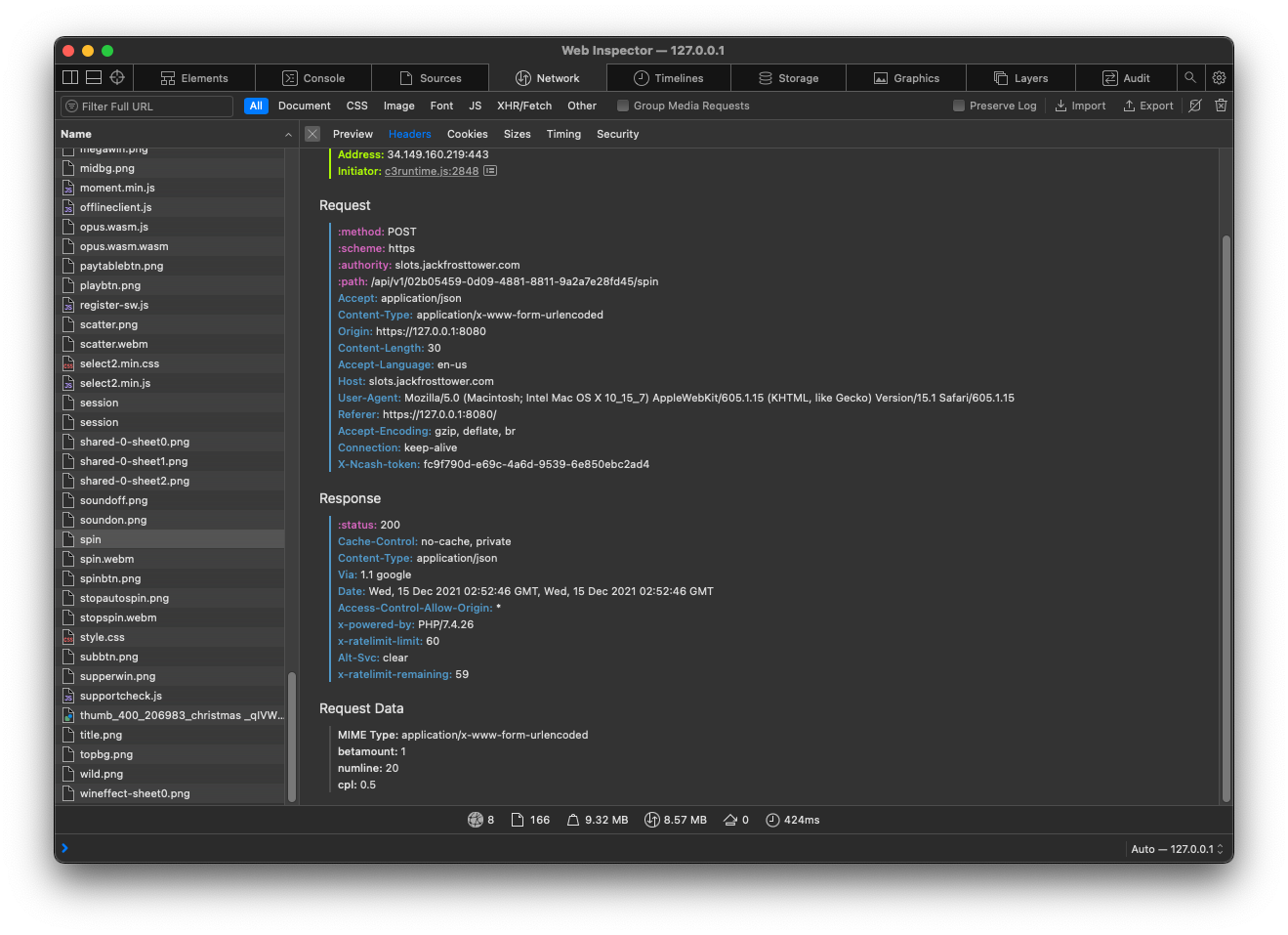Switch to the Console tab

(313, 78)
